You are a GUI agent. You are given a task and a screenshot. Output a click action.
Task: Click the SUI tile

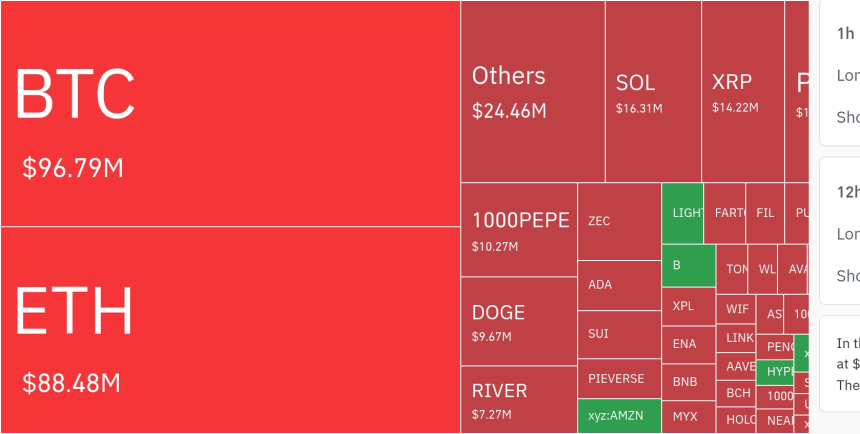(x=618, y=334)
